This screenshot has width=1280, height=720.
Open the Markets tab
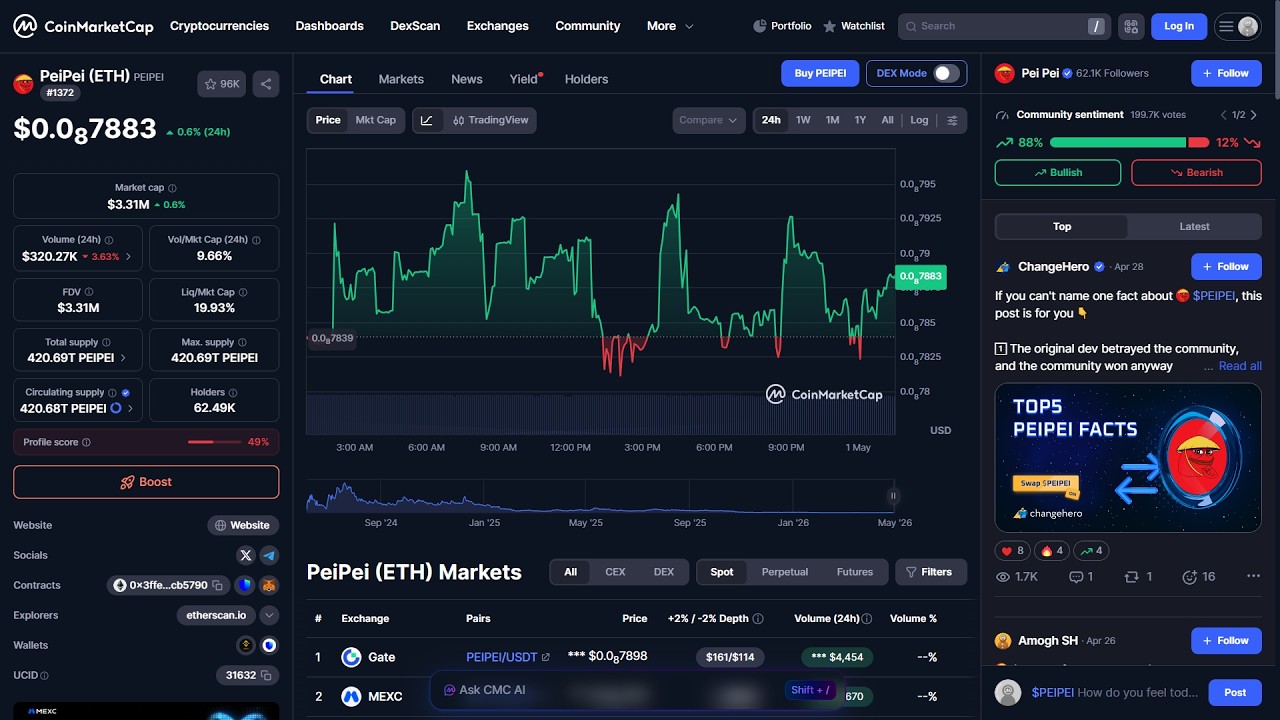[x=401, y=79]
